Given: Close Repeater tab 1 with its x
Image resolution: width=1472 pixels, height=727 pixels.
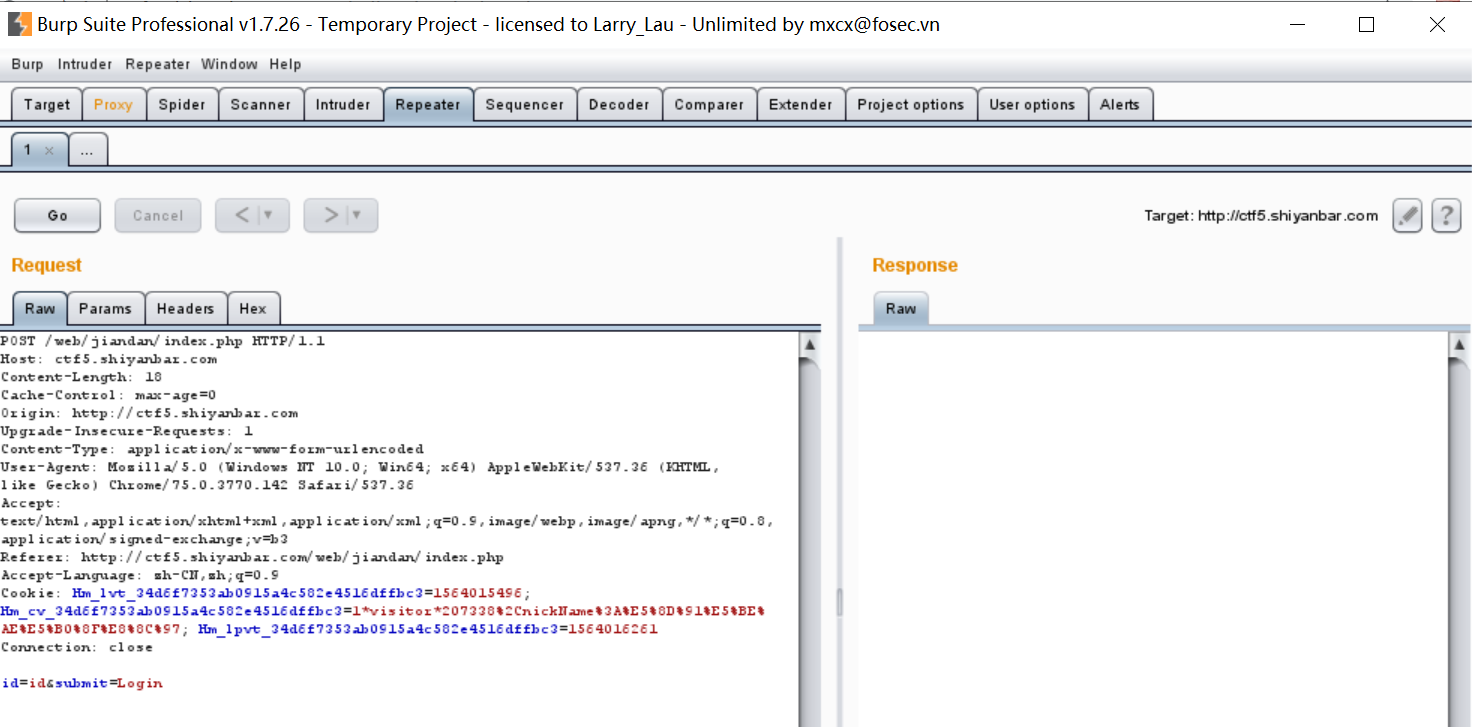Looking at the screenshot, I should coord(49,151).
